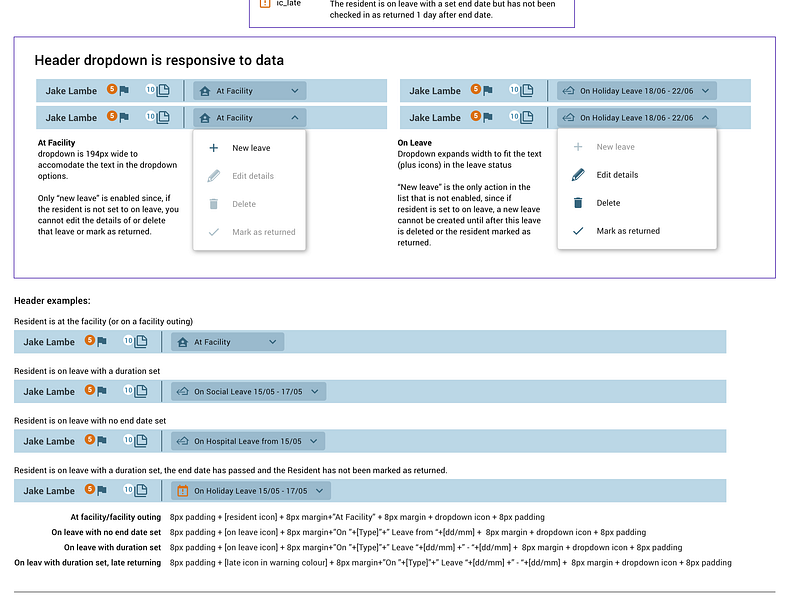Viewport: 800px width, 600px height.
Task: Select greyed Delete in the At Facility menu
Action: point(249,204)
